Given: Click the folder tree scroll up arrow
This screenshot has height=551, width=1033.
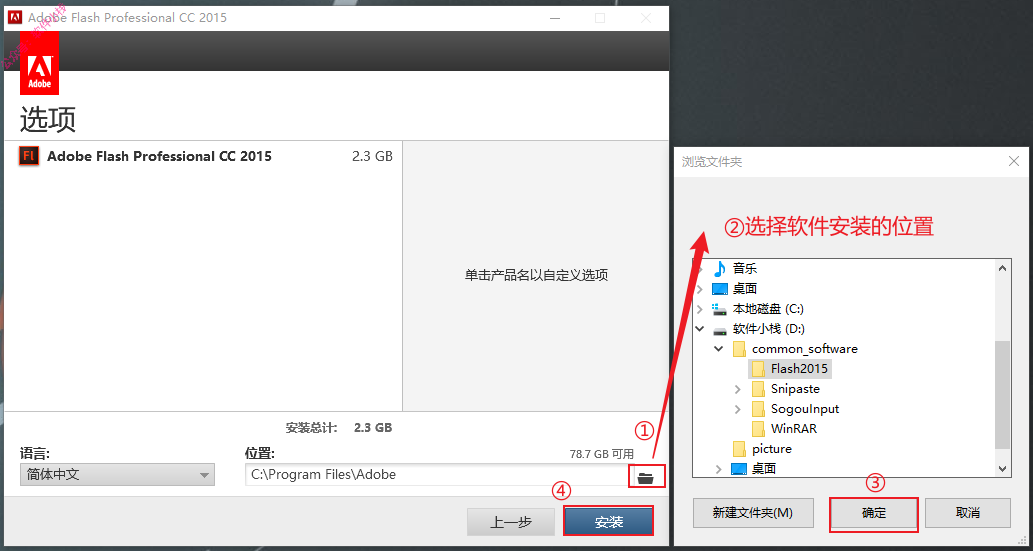Looking at the screenshot, I should click(1002, 268).
